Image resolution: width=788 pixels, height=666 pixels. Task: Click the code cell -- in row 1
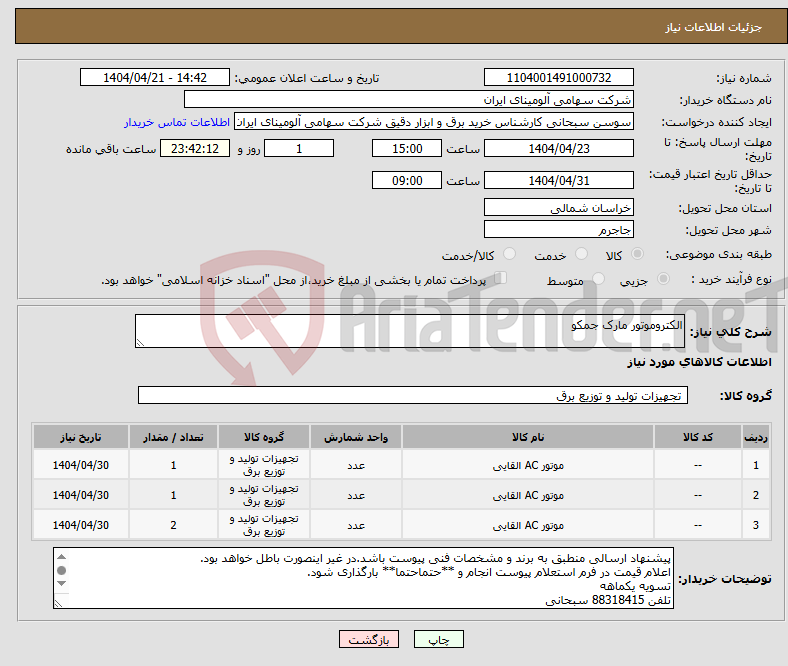pyautogui.click(x=698, y=465)
